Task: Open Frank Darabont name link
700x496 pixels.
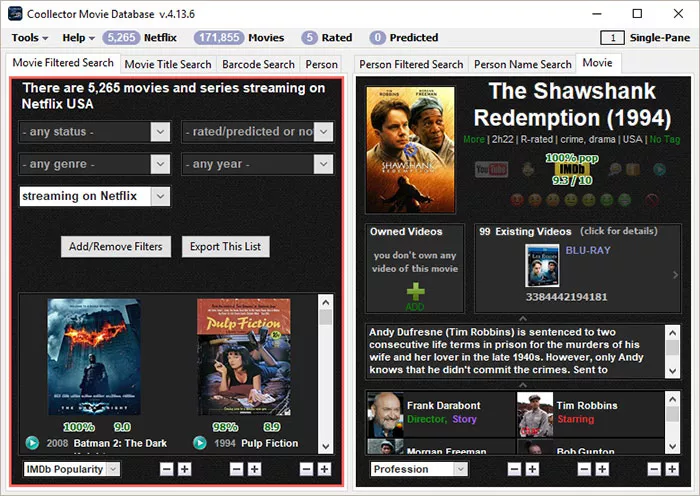Action: 444,405
